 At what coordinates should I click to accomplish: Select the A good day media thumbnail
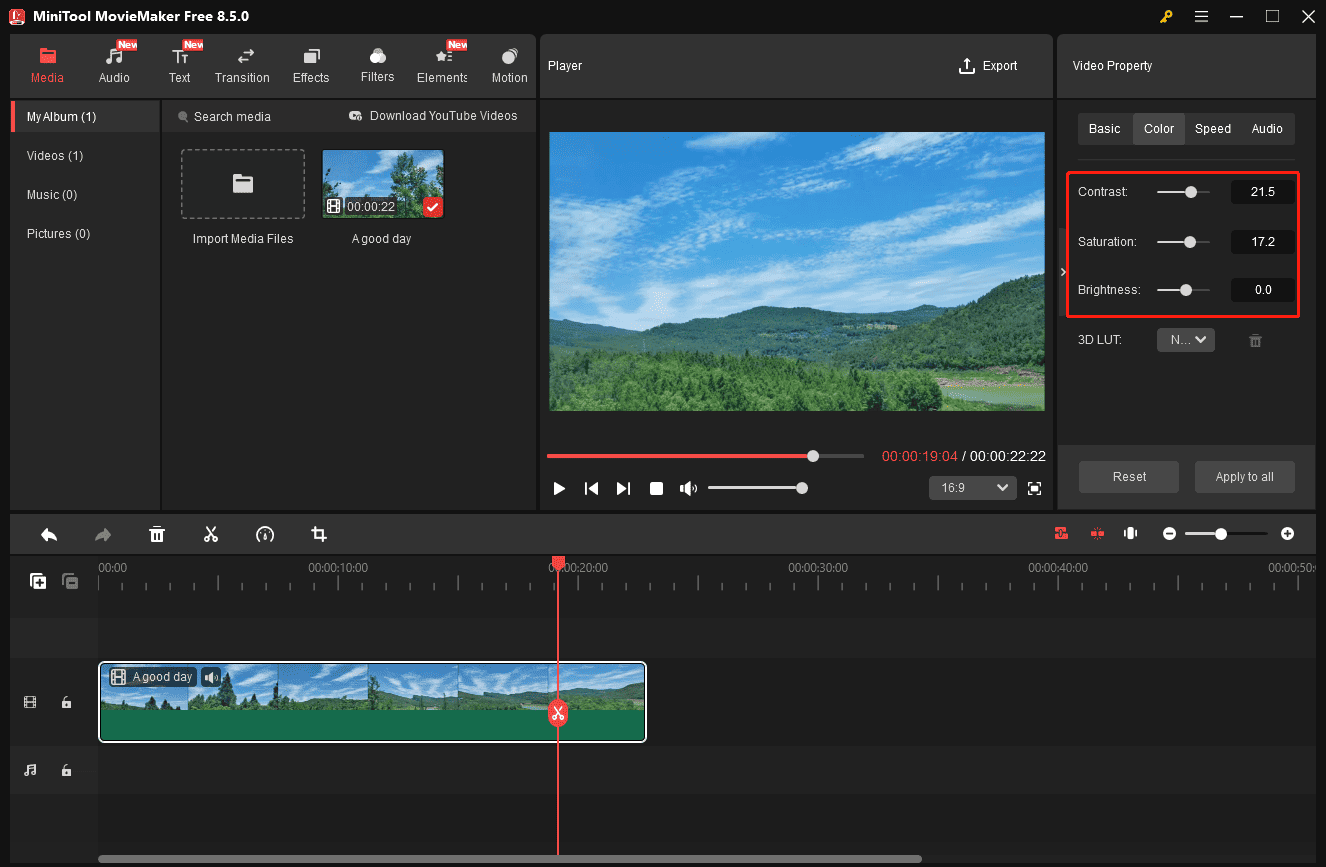coord(382,183)
